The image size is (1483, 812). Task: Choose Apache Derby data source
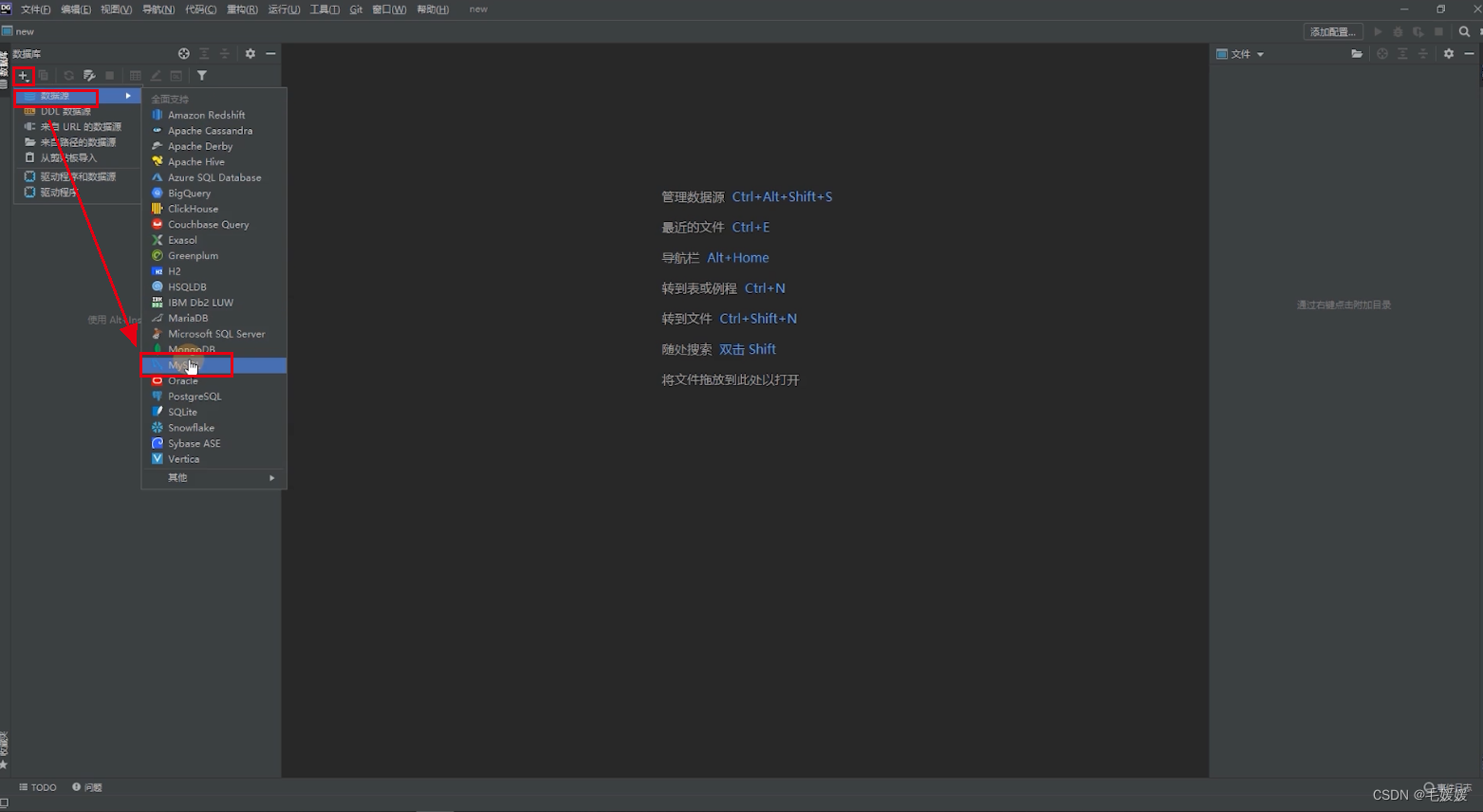point(214,147)
